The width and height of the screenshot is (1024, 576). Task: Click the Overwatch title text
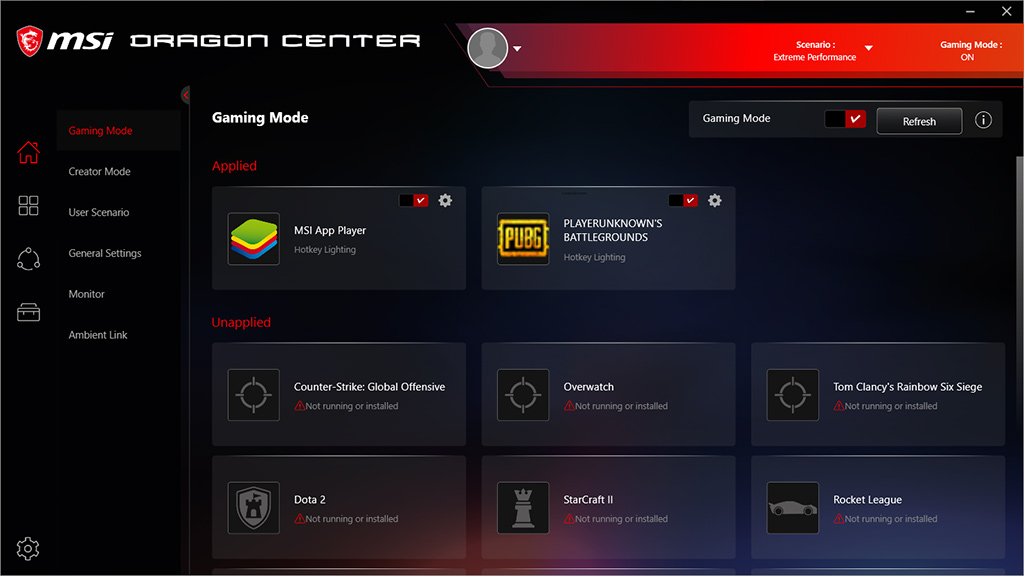tap(588, 387)
